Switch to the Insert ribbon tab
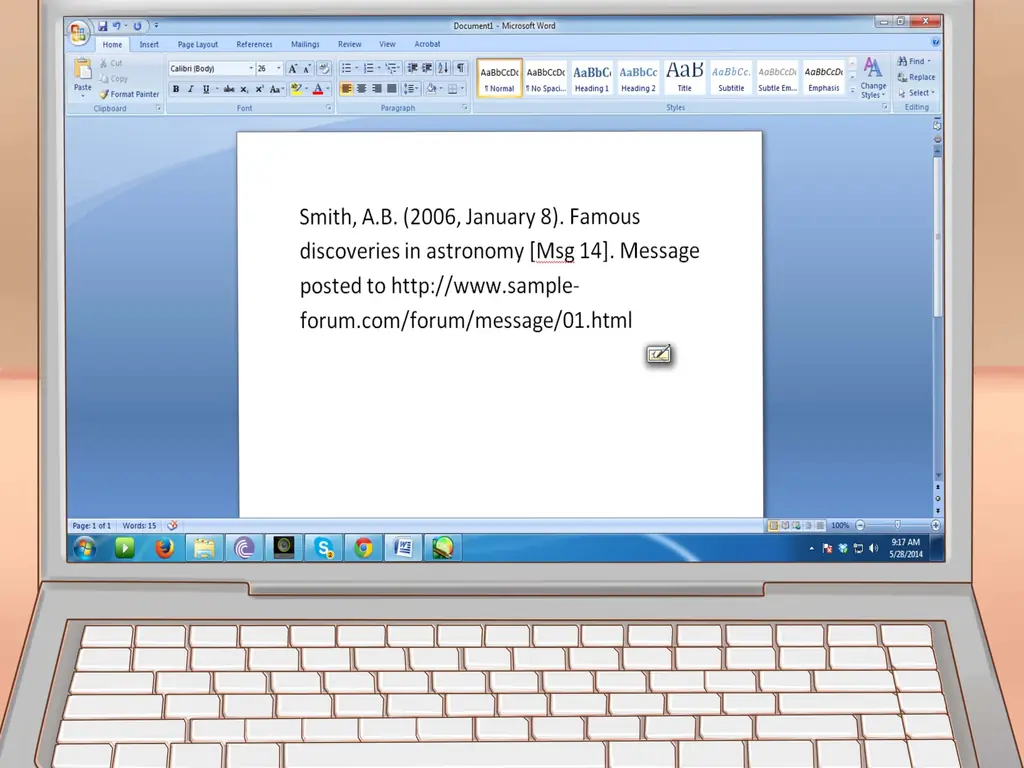The height and width of the screenshot is (768, 1024). click(x=149, y=44)
